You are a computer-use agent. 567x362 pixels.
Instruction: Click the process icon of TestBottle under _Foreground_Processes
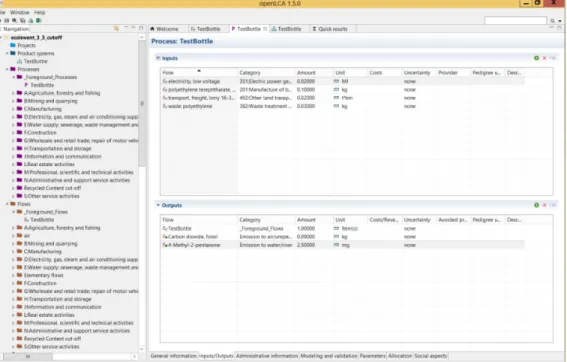(26, 85)
